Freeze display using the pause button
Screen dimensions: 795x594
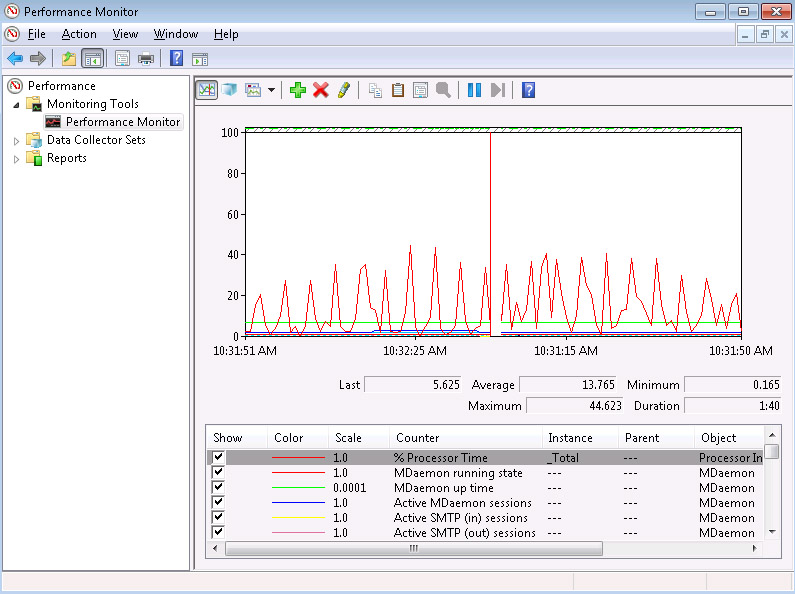click(x=474, y=90)
